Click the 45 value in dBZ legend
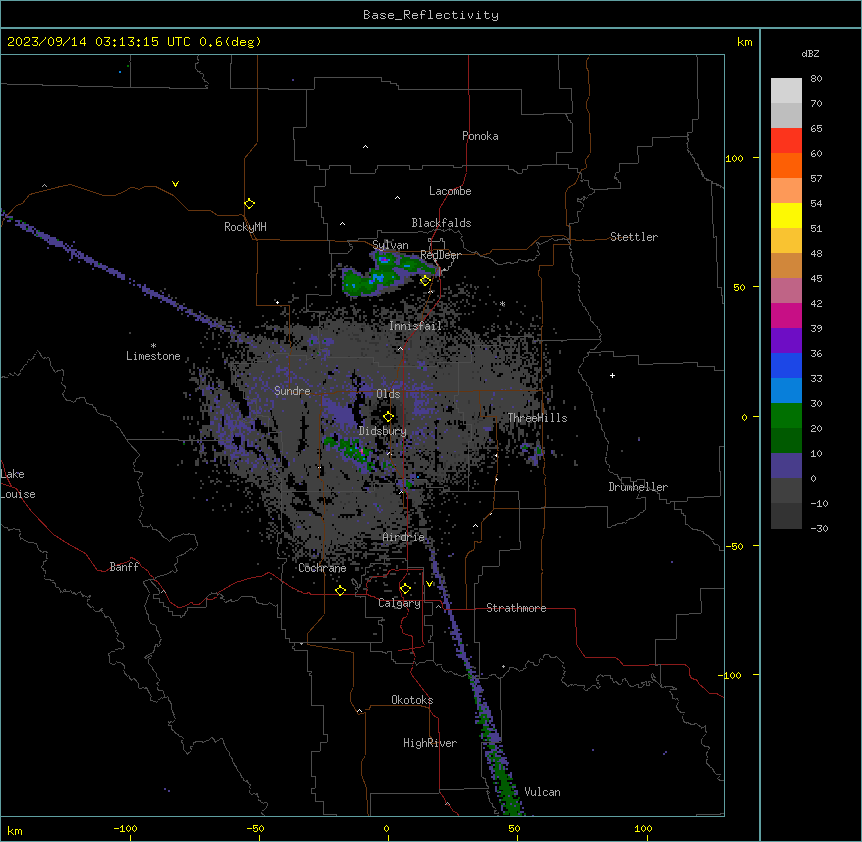 816,279
